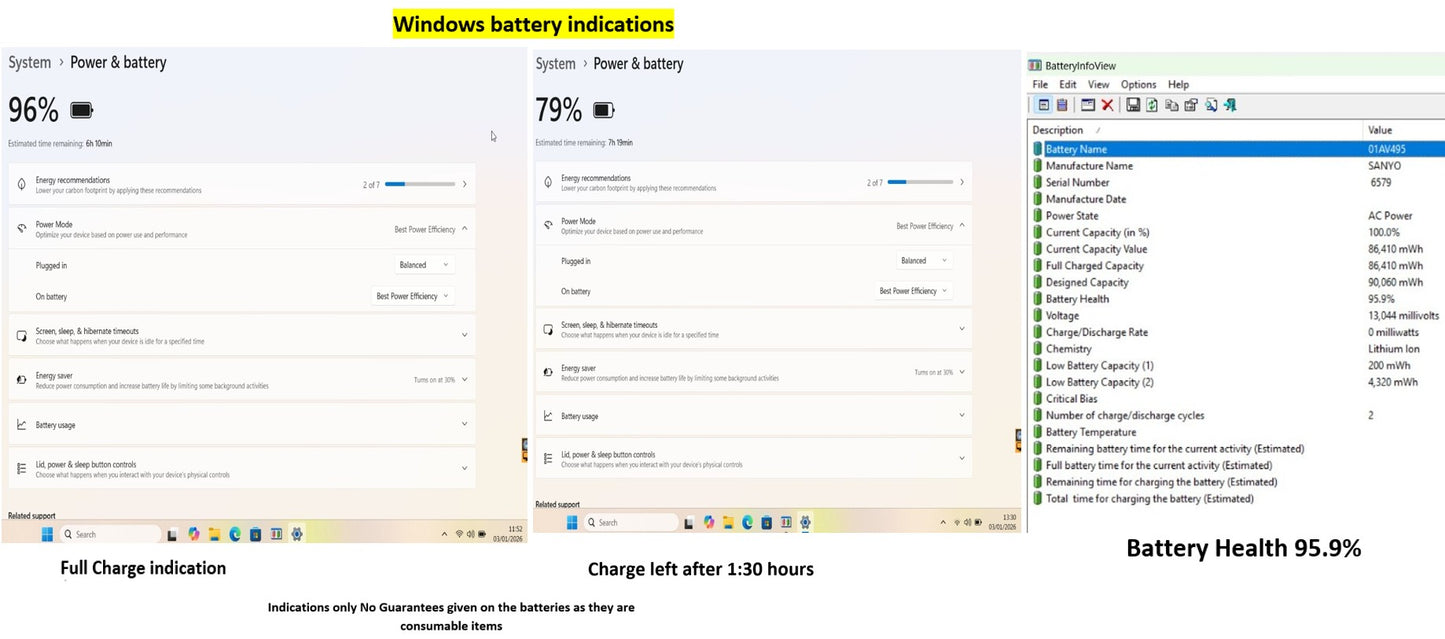Image resolution: width=1445 pixels, height=639 pixels.
Task: Click the Exit door icon in BatteryInfoView toolbar
Action: (1230, 105)
